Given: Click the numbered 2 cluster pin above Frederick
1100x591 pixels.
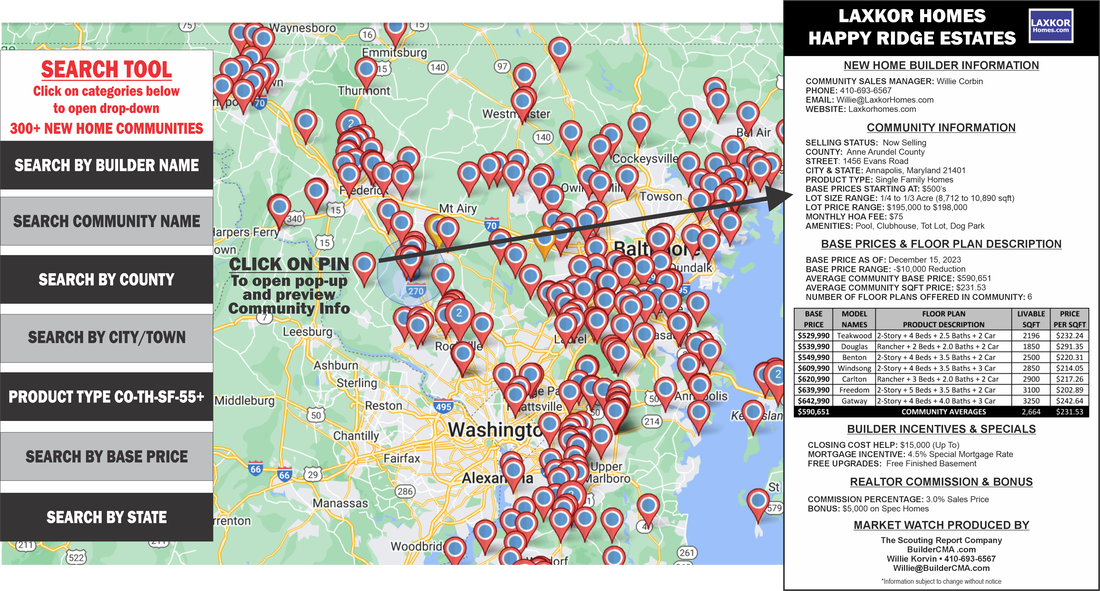Looking at the screenshot, I should [x=350, y=124].
